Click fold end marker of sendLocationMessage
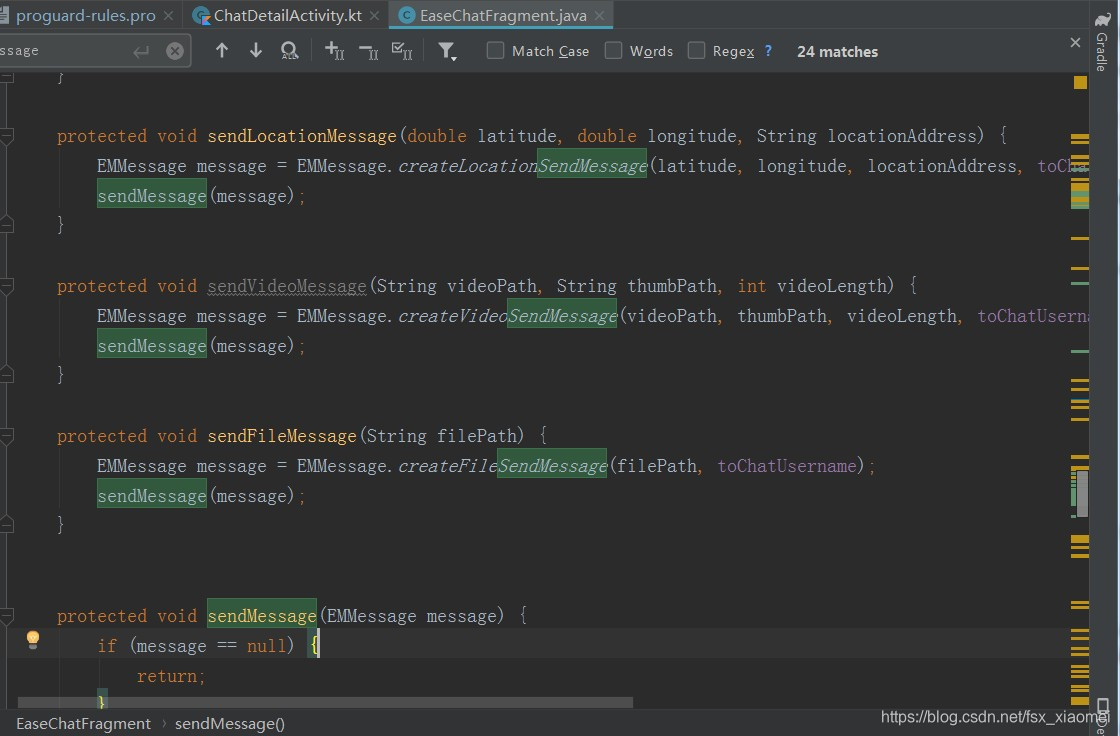Image resolution: width=1120 pixels, height=736 pixels. click(x=6, y=225)
